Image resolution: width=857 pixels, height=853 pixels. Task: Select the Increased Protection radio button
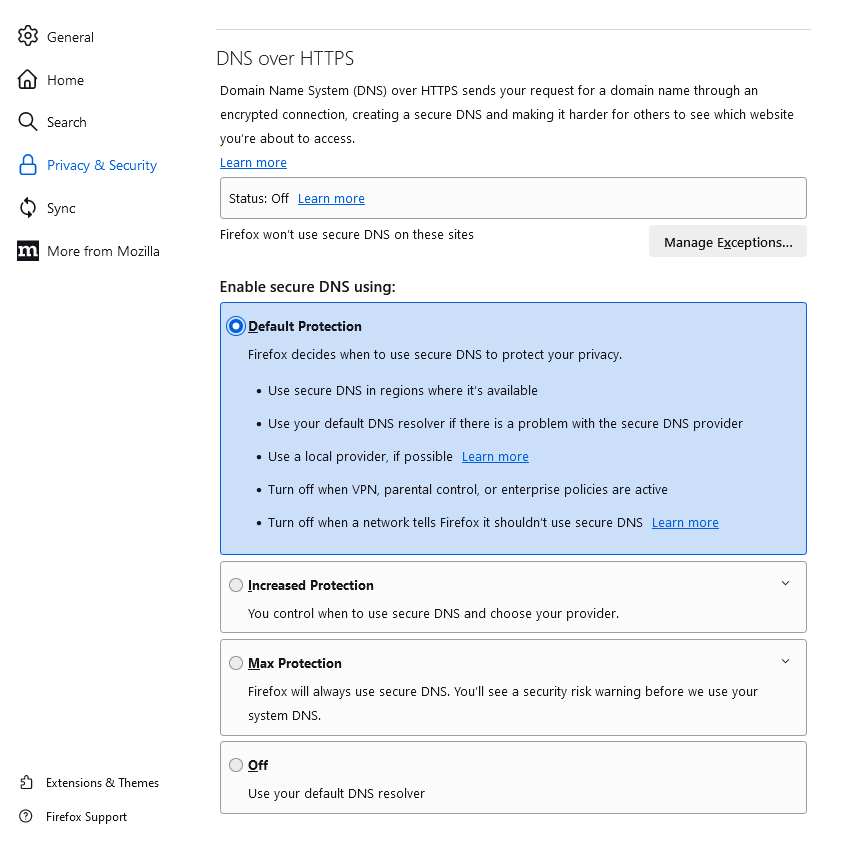236,585
